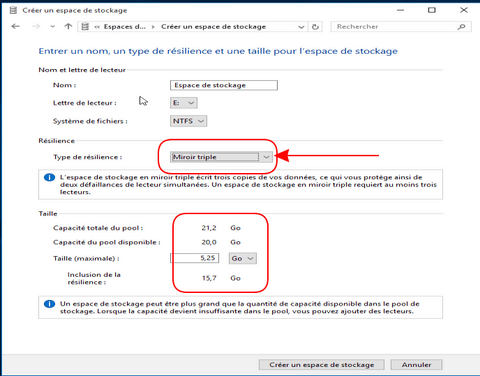
Task: Expand the address bar history dropdown
Action: coord(301,27)
